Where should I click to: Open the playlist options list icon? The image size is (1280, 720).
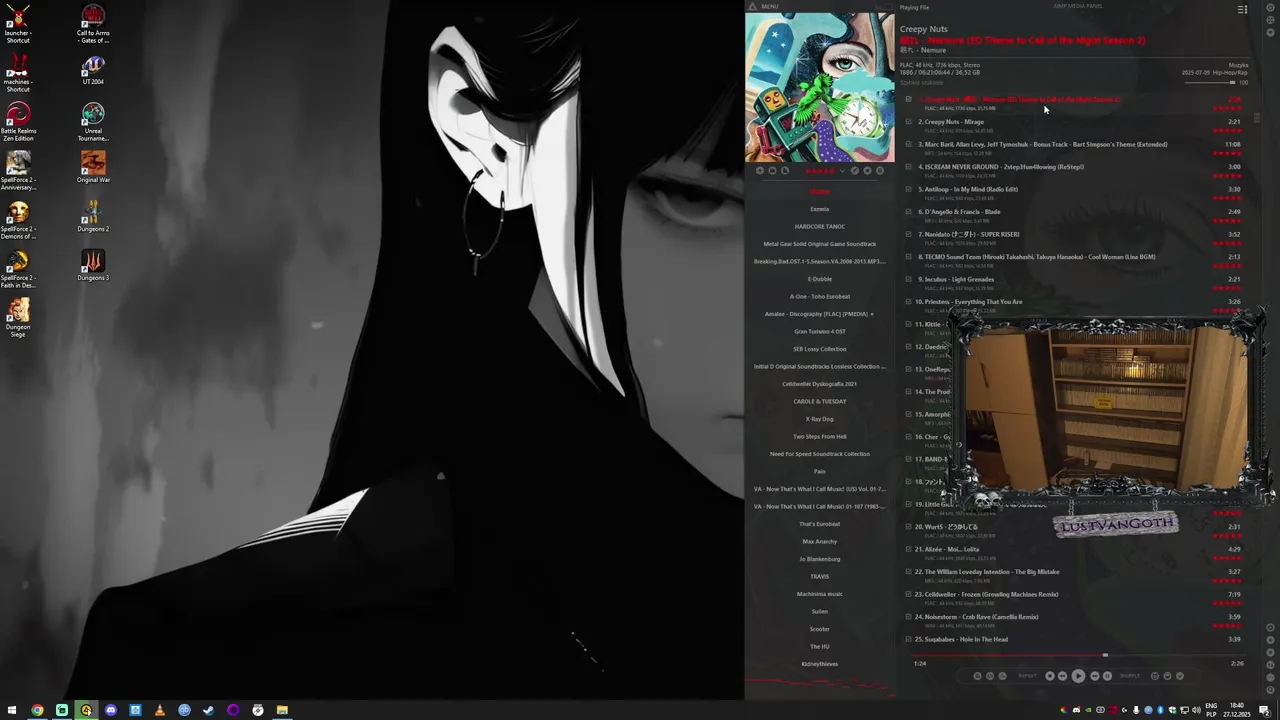pos(1242,9)
